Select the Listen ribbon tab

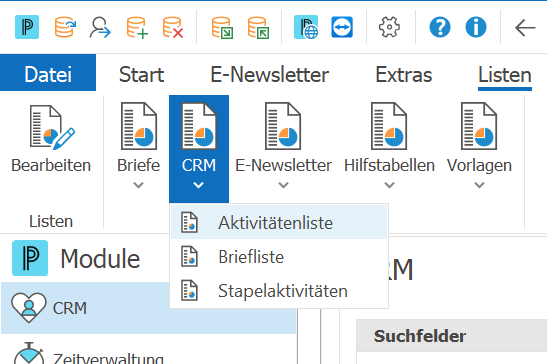click(505, 74)
